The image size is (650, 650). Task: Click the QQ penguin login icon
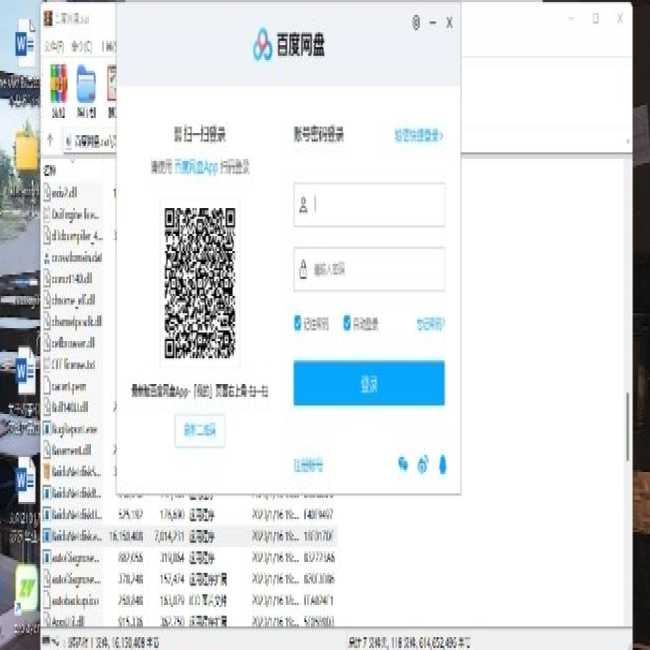(x=442, y=464)
